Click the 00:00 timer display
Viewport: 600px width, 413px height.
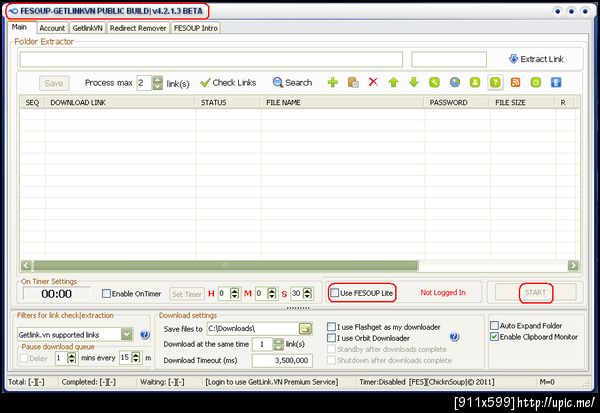57,294
